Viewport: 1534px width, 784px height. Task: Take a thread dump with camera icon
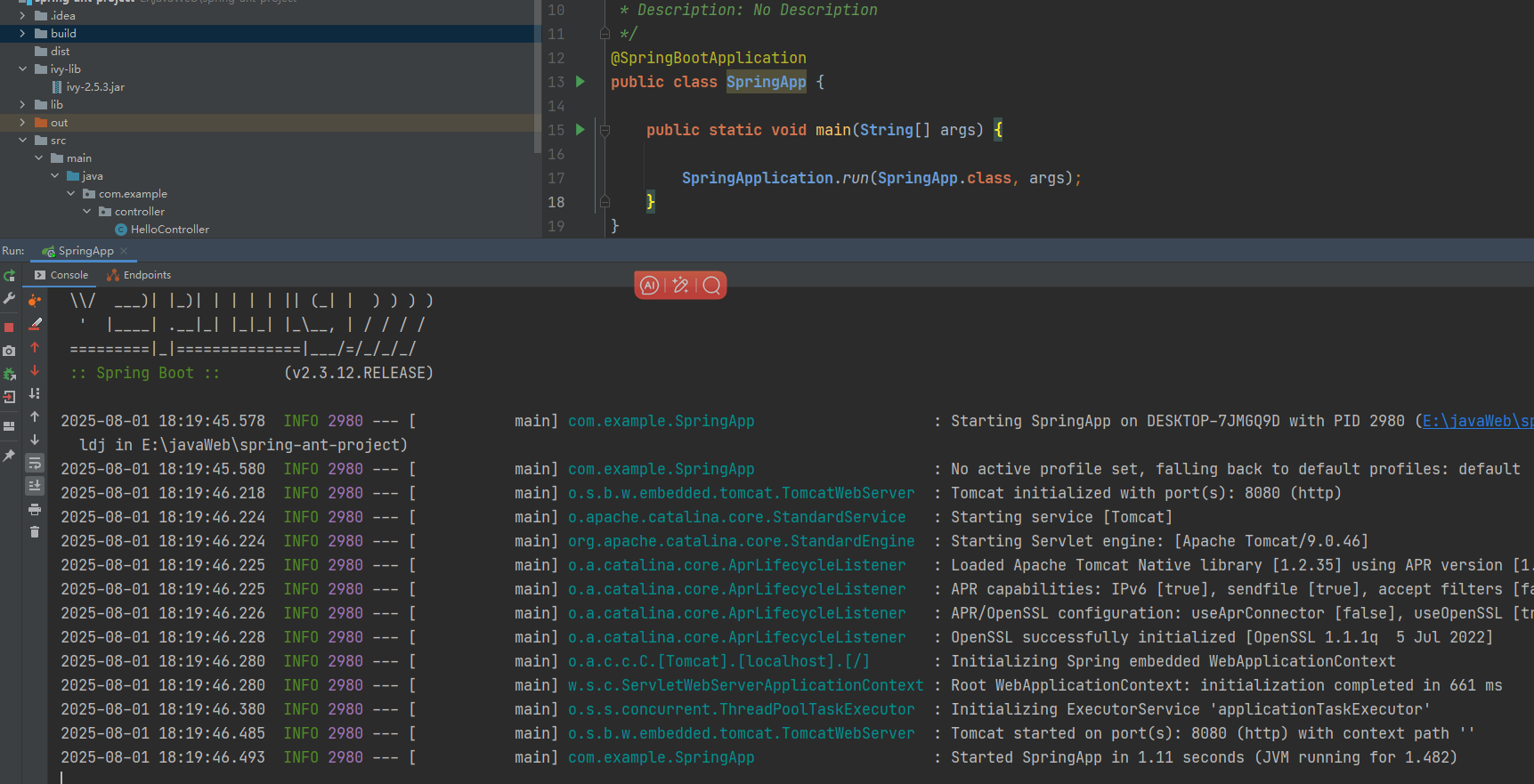click(x=9, y=351)
